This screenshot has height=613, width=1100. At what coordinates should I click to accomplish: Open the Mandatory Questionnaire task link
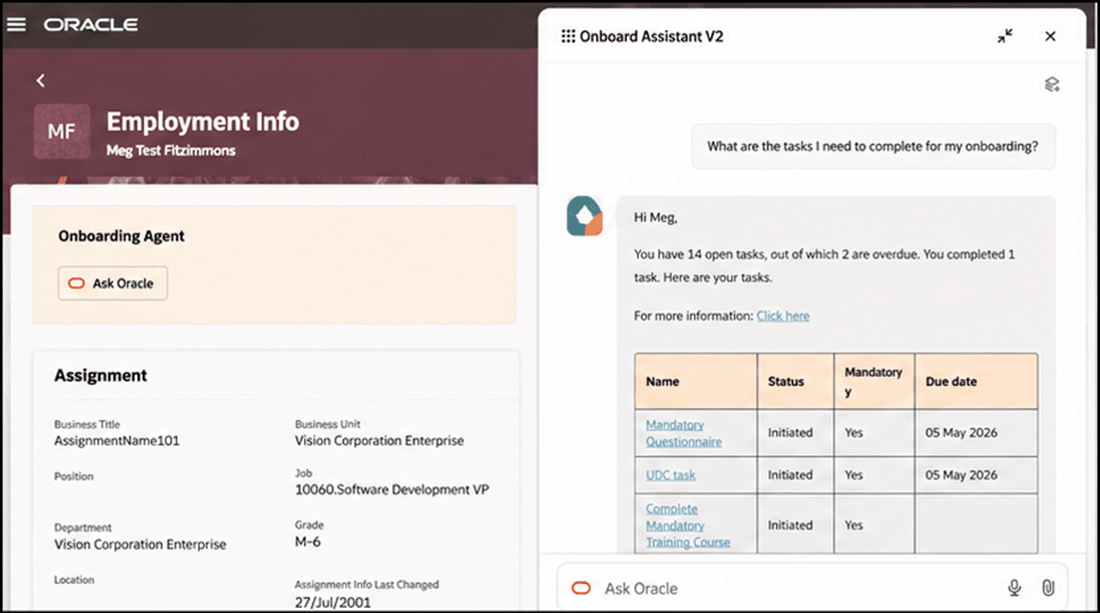click(683, 433)
